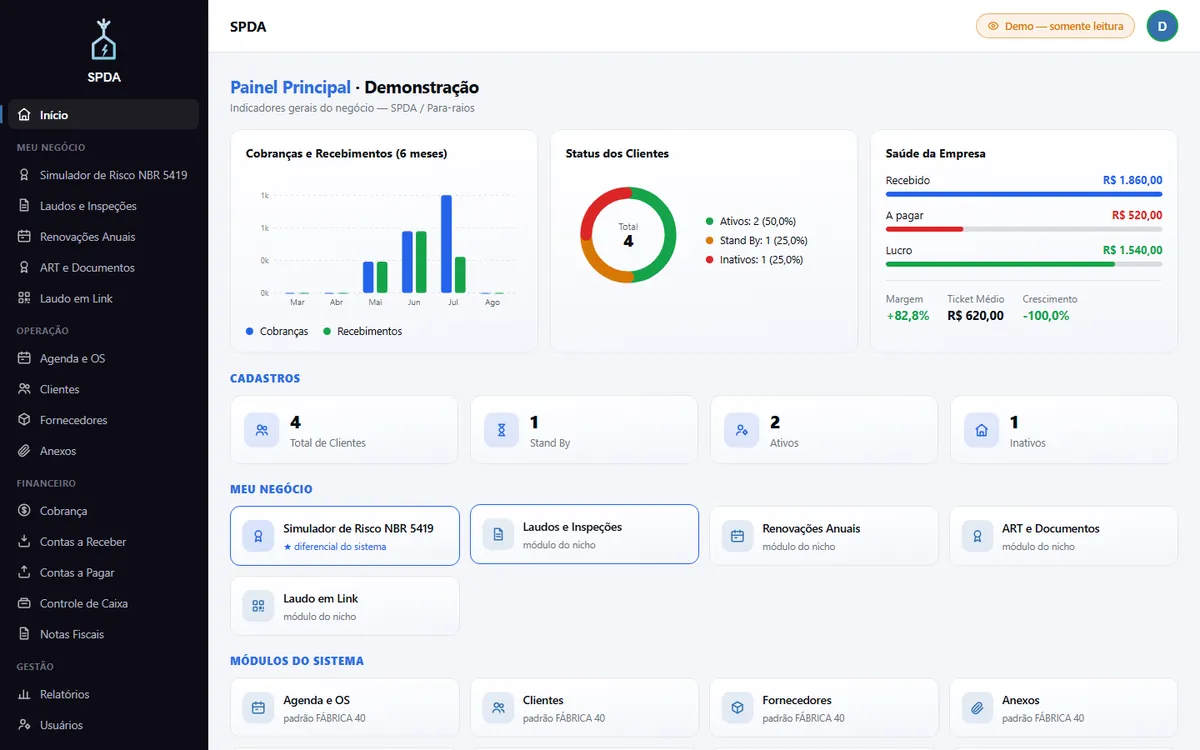Select Renovações Anuais sidebar item
Viewport: 1200px width, 750px height.
104,237
